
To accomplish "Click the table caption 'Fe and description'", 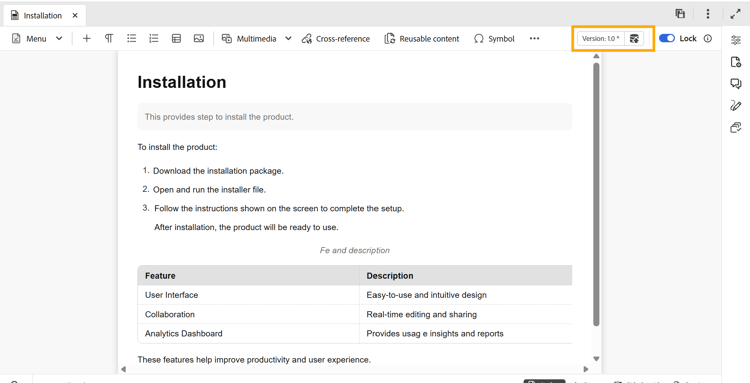I will [x=354, y=250].
